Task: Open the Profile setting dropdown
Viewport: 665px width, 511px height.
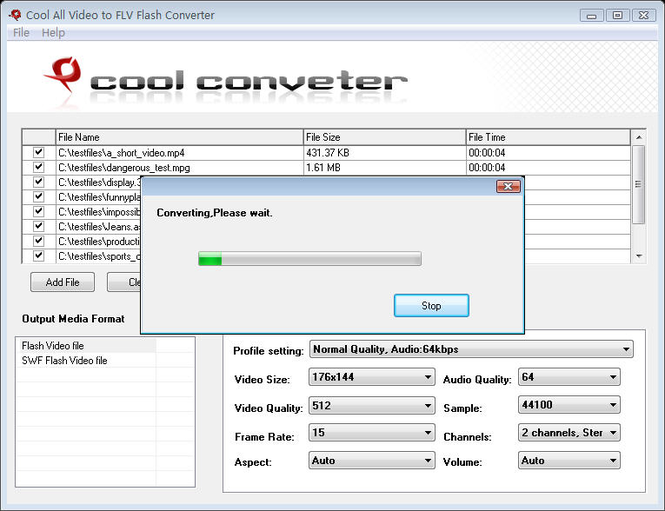Action: [x=471, y=349]
